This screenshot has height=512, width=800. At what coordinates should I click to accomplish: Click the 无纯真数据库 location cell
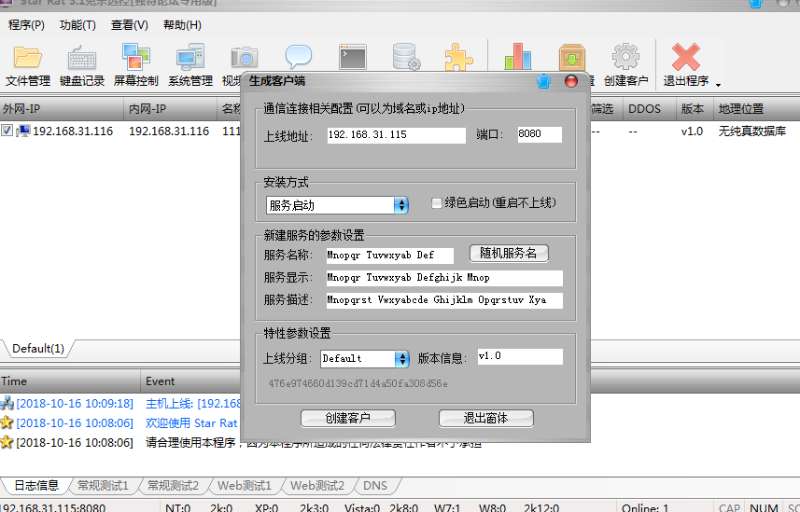[x=752, y=131]
